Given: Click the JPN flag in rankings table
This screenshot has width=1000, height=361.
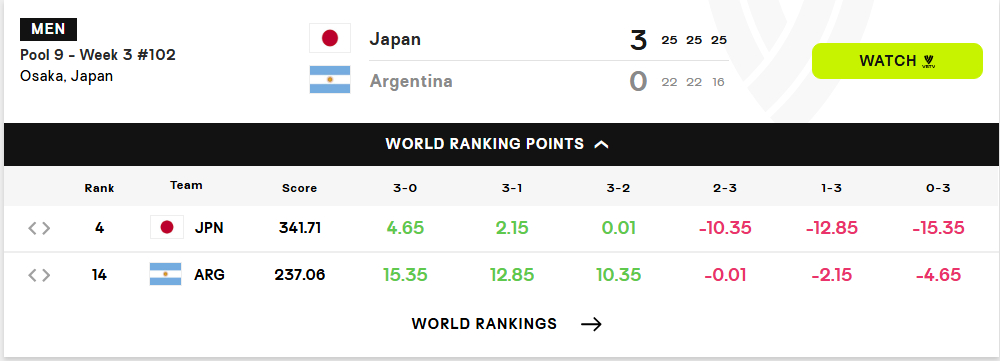Looking at the screenshot, I should [167, 227].
